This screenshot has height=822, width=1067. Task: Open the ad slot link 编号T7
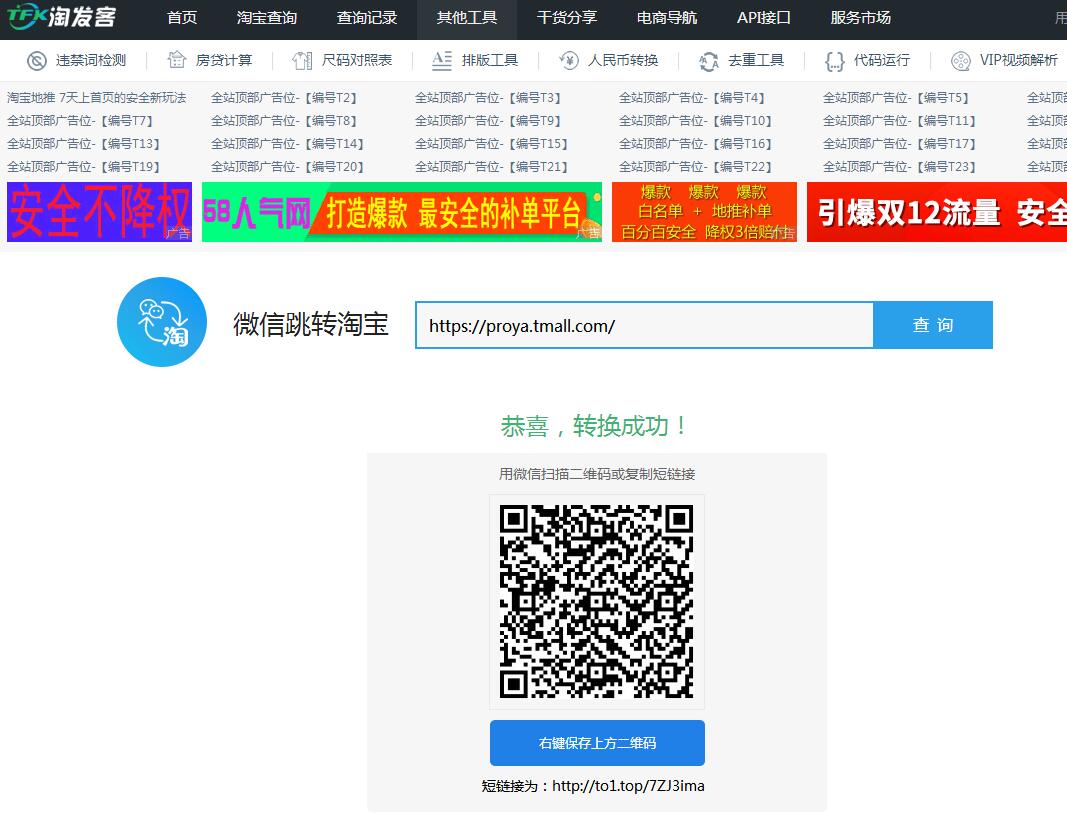click(x=80, y=121)
